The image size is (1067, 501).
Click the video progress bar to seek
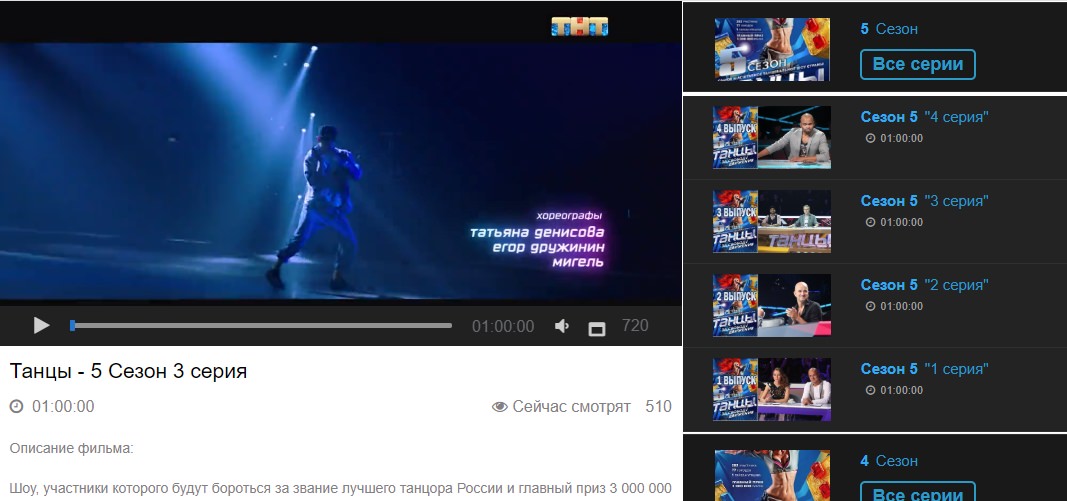pos(261,326)
